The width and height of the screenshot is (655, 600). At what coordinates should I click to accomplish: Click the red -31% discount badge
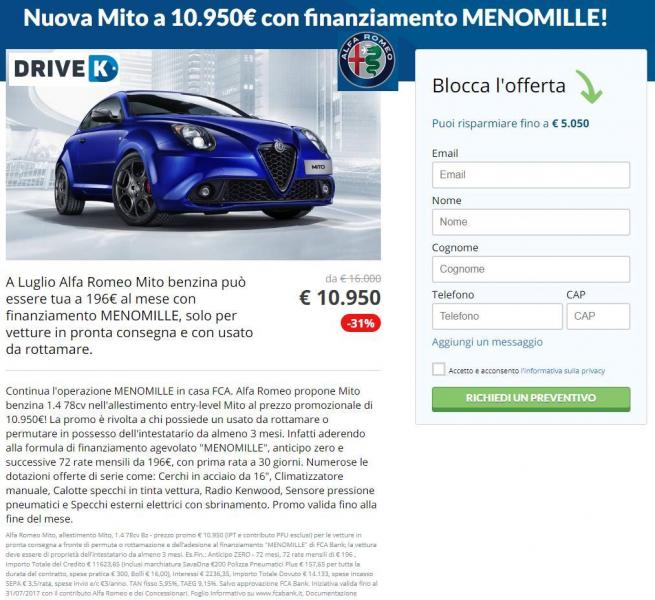(361, 323)
